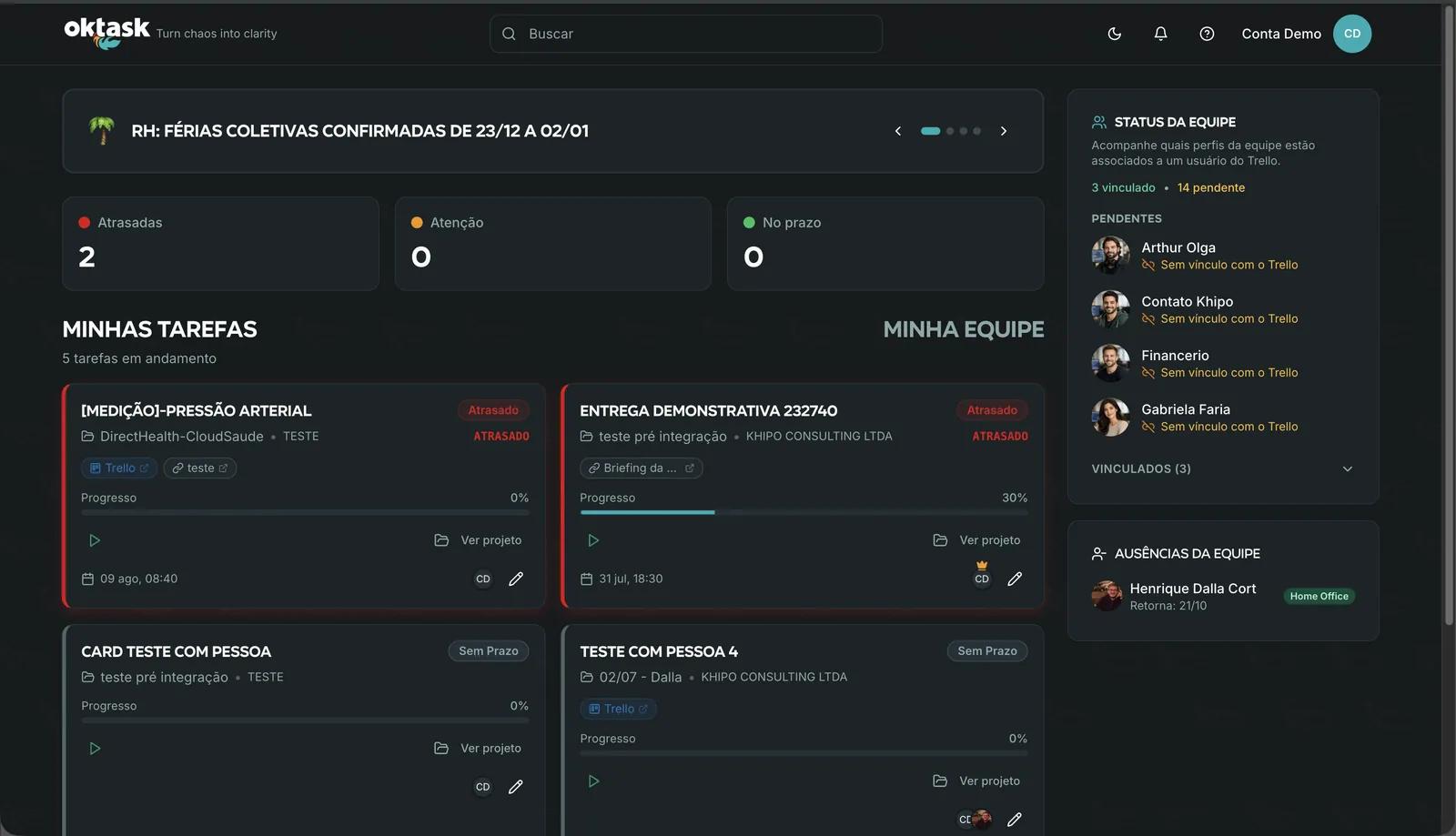Screen dimensions: 1456x836
Task: Click Card Teste Com Pessoa progress bar
Action: click(305, 720)
